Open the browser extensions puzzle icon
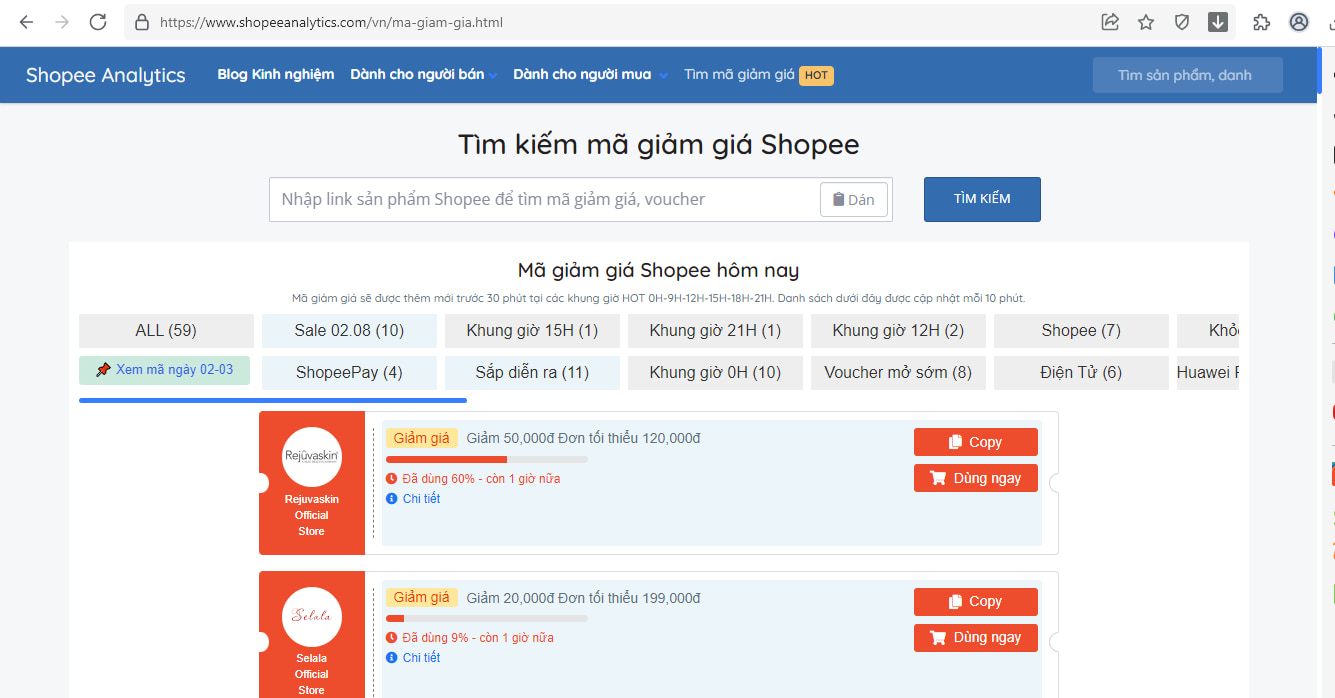The width and height of the screenshot is (1335, 698). coord(1261,22)
